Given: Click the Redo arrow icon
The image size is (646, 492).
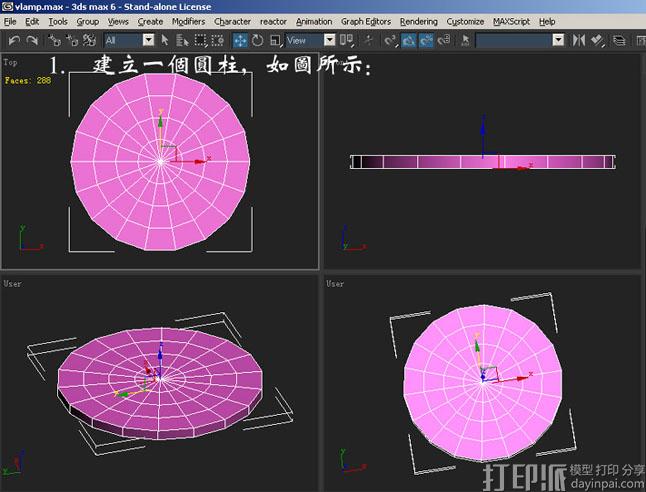Looking at the screenshot, I should [32, 41].
